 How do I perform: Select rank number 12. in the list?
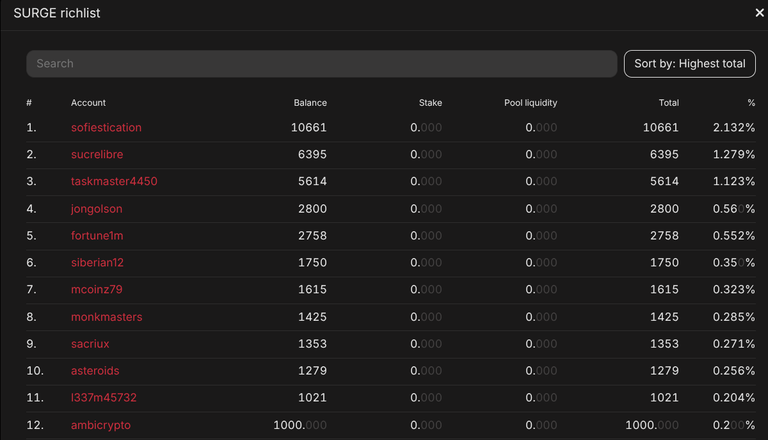pyautogui.click(x=35, y=425)
